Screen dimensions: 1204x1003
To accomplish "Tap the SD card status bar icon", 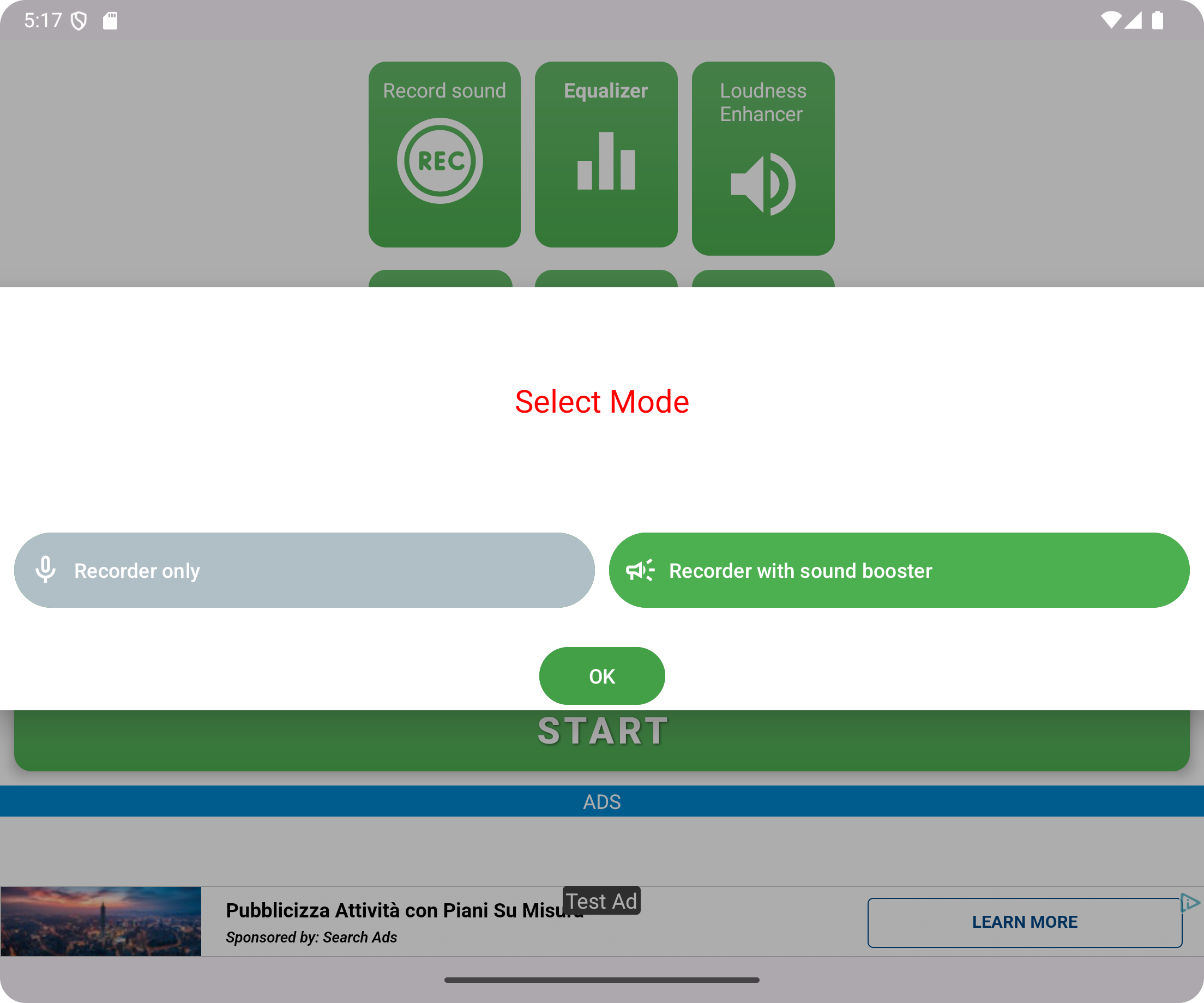I will 110,21.
